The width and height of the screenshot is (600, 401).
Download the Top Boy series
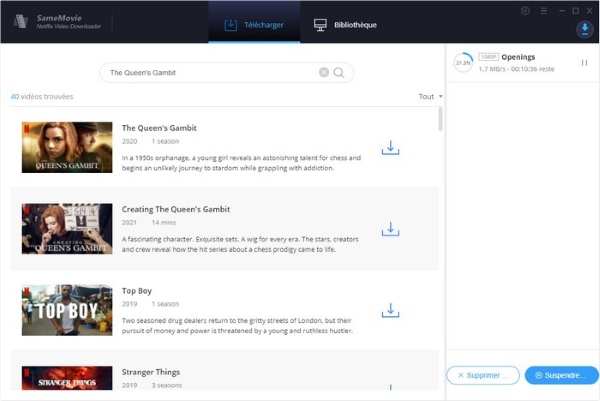[390, 310]
